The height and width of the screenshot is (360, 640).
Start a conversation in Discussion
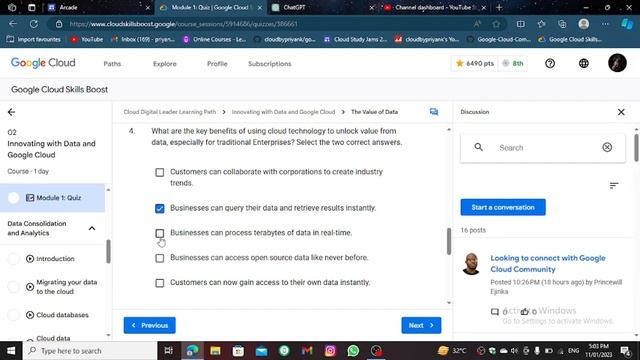[503, 207]
